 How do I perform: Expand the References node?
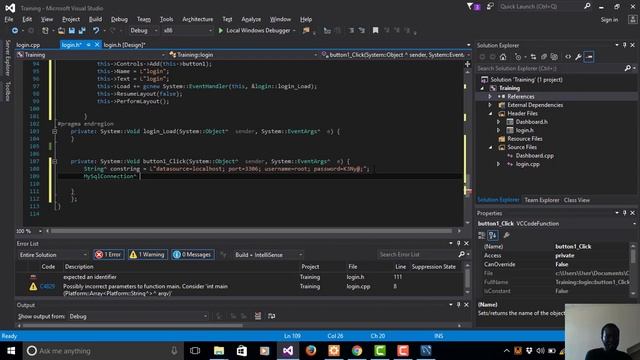point(490,97)
